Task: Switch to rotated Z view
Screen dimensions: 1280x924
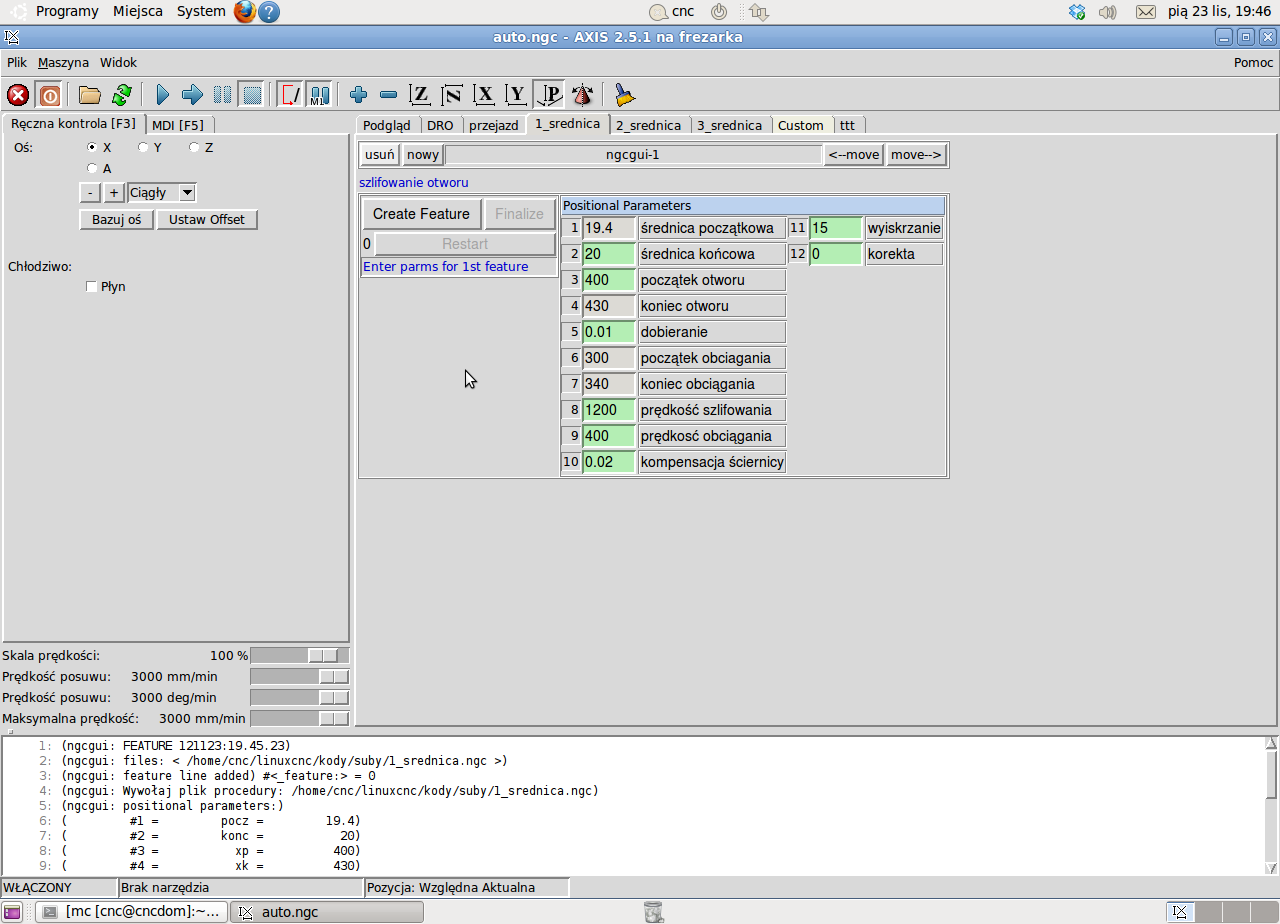Action: point(453,95)
